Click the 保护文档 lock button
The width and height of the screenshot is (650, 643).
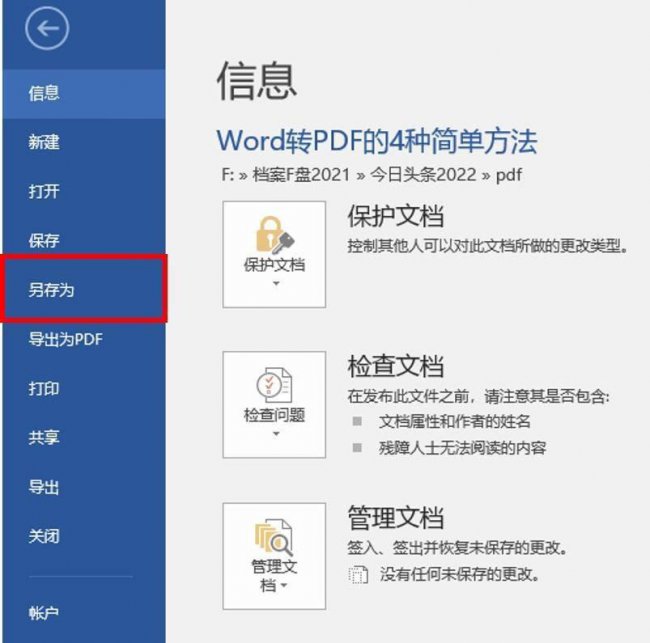(274, 255)
